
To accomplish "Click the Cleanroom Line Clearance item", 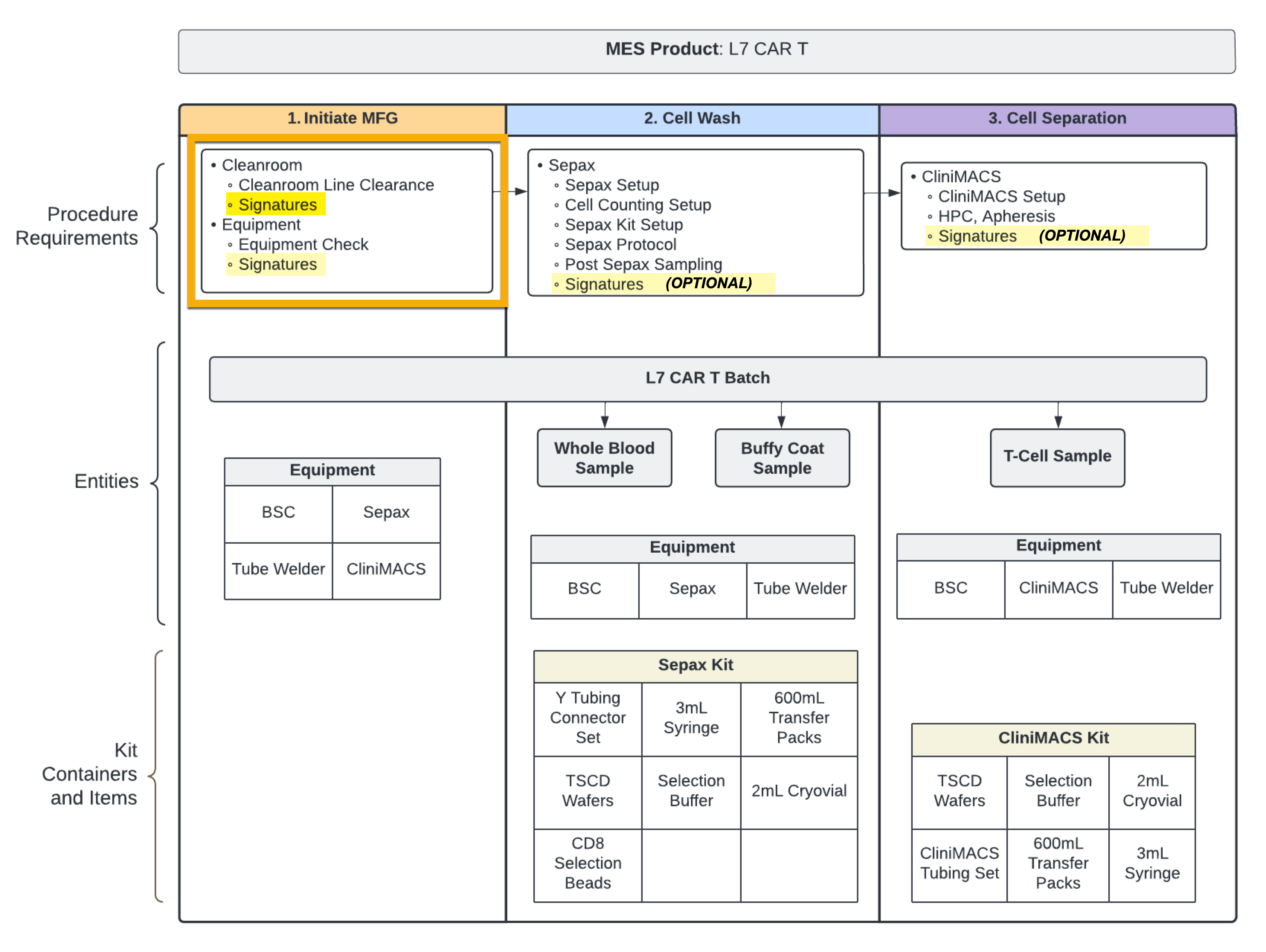I will click(x=336, y=185).
